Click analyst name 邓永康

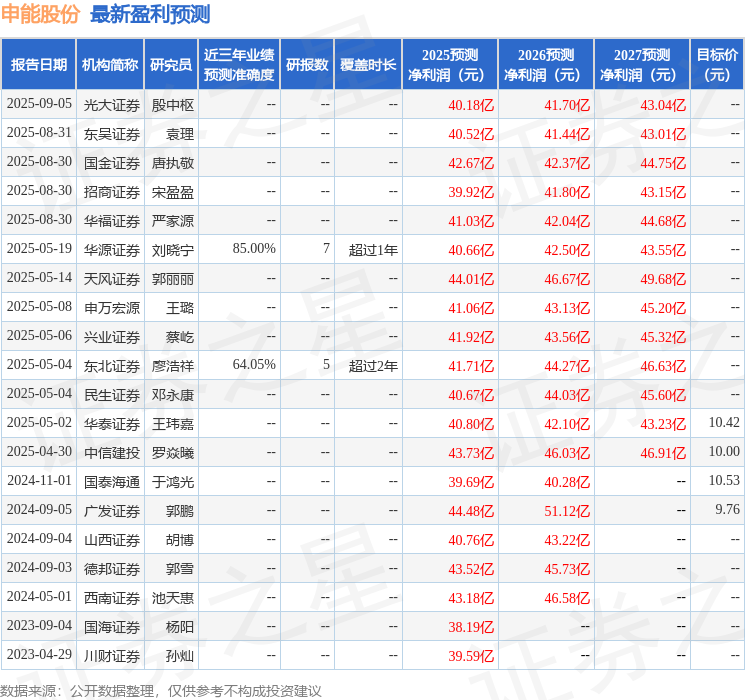[x=172, y=395]
